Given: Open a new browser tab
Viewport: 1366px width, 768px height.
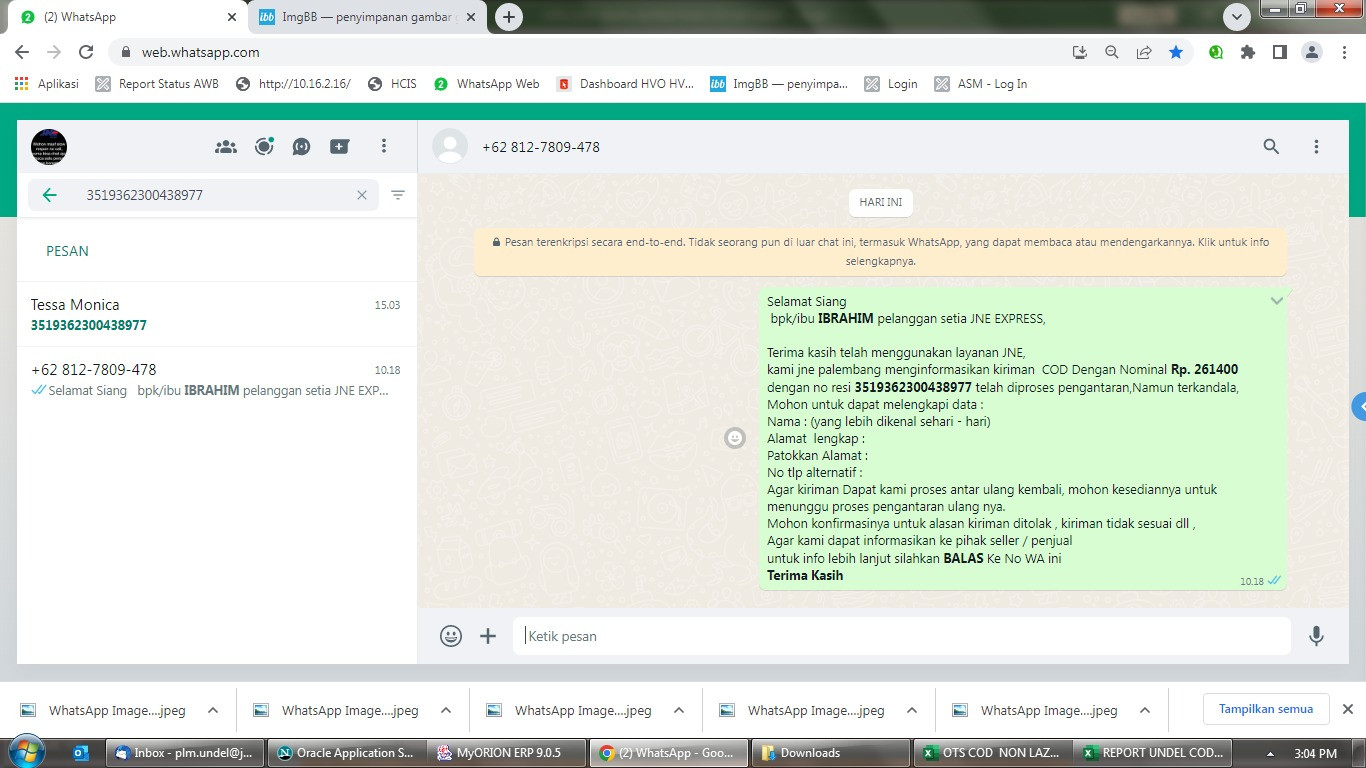Looking at the screenshot, I should [x=509, y=17].
